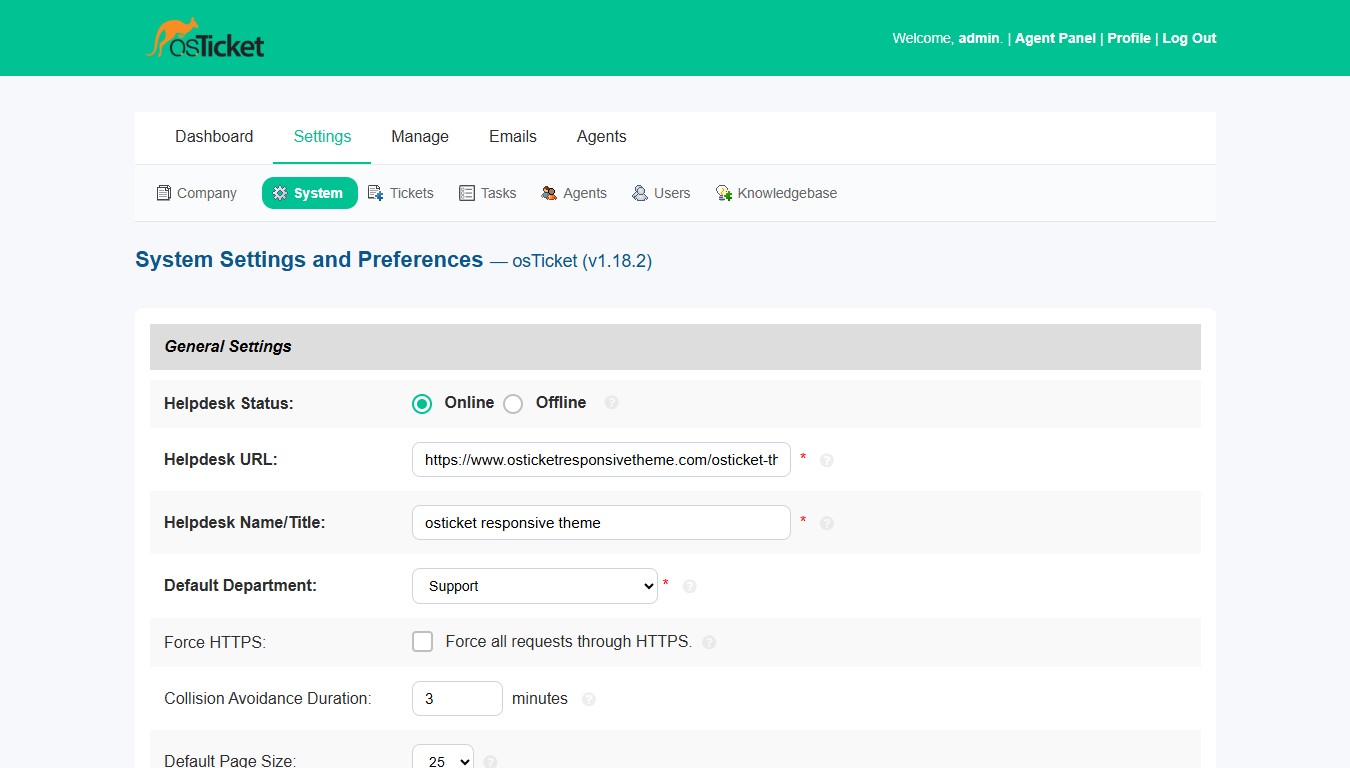Go to the Emails tab
Screen dimensions: 1350x768
513,137
